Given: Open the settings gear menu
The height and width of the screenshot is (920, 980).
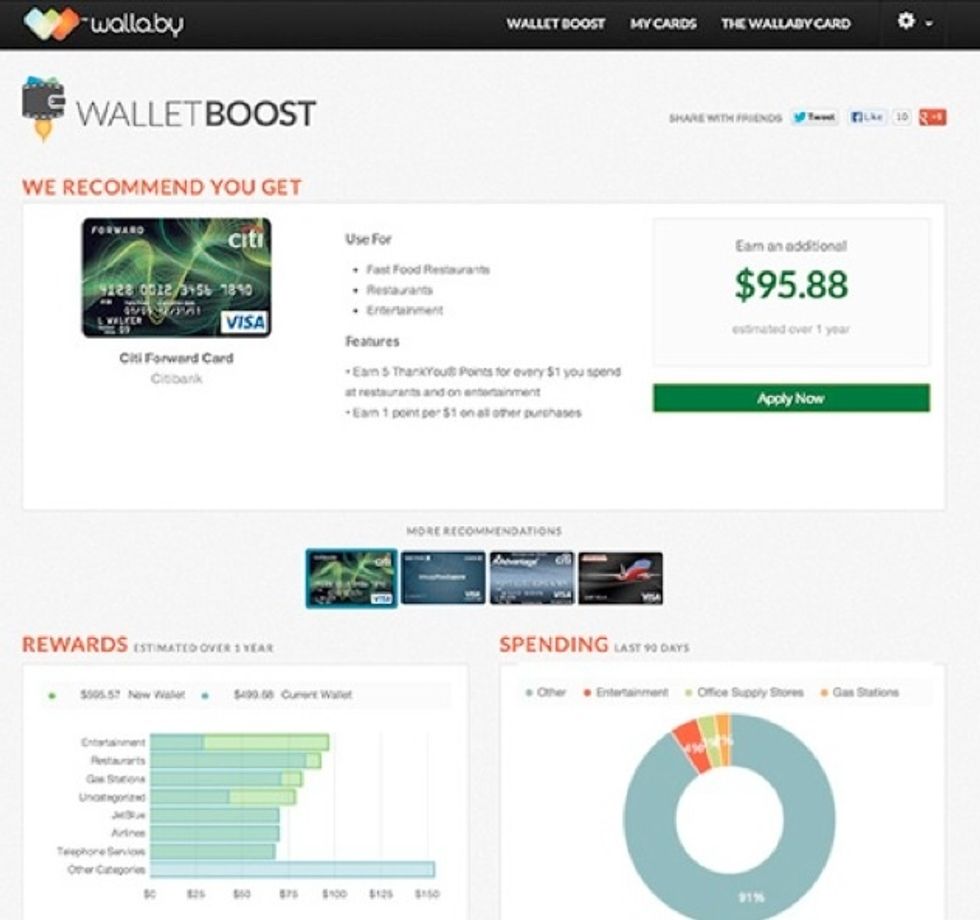Looking at the screenshot, I should point(906,21).
